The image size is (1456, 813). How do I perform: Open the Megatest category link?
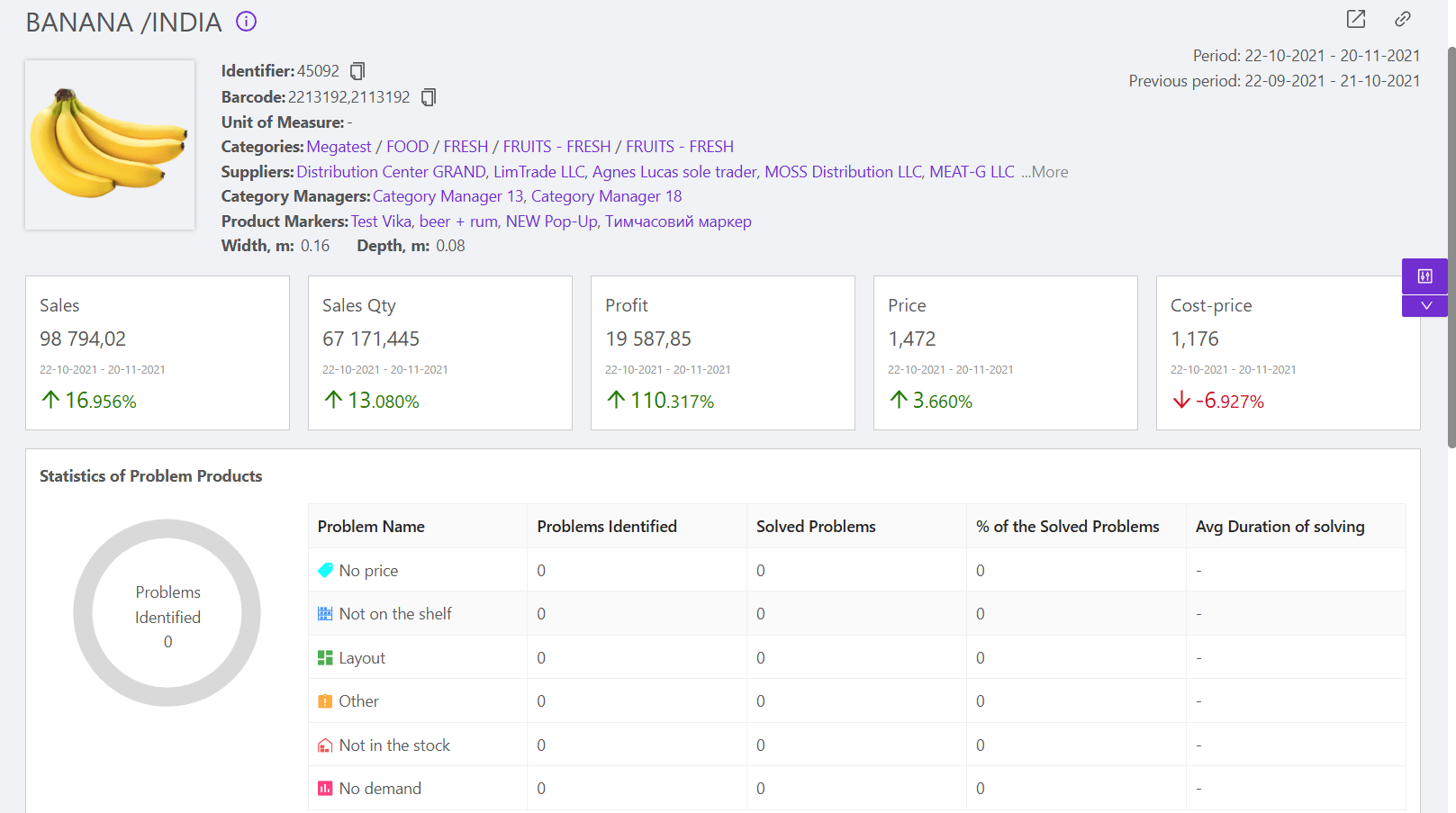tap(339, 147)
